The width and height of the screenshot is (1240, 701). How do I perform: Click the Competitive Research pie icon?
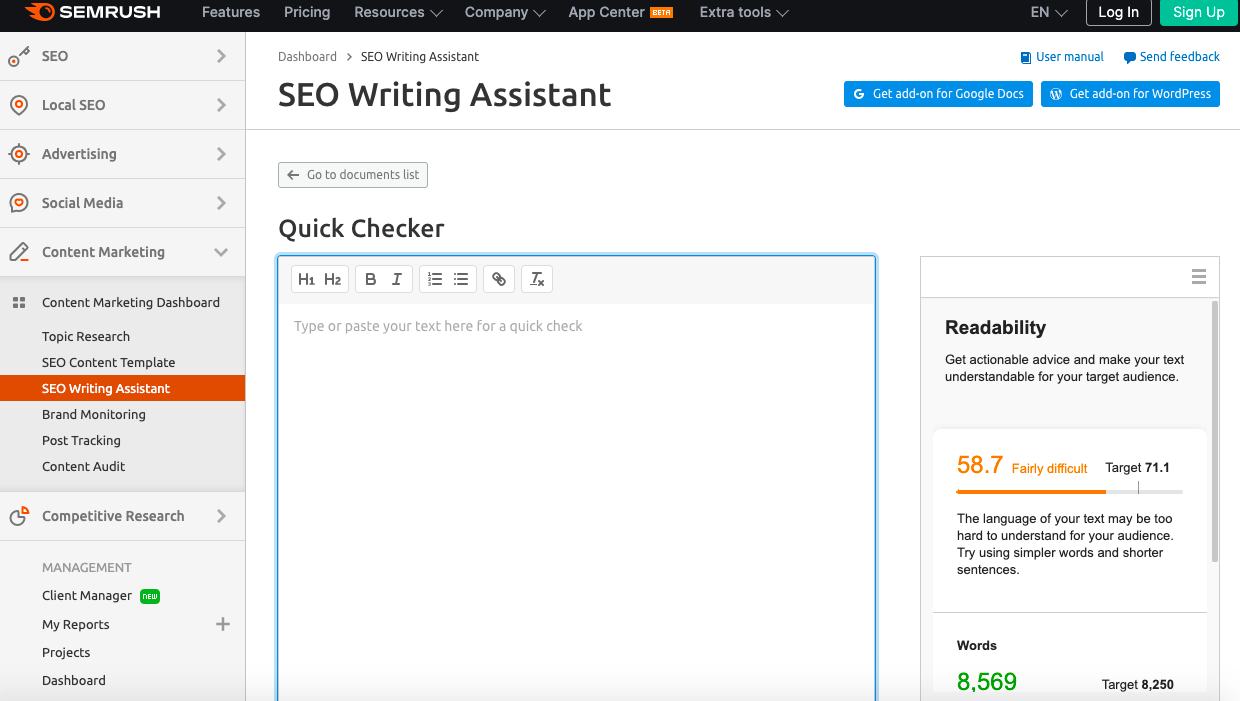click(19, 516)
